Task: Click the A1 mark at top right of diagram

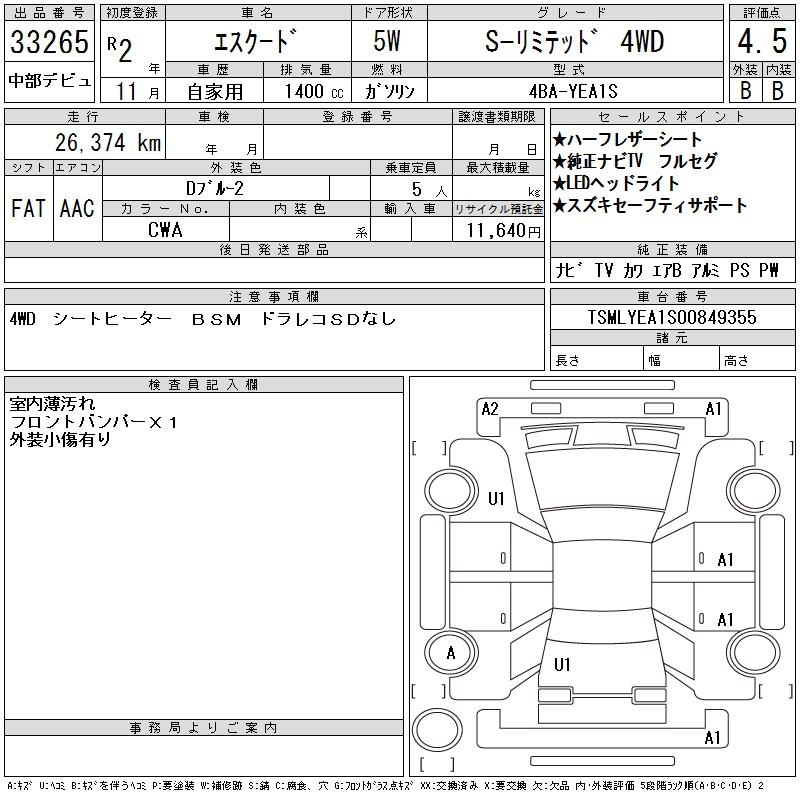Action: click(x=714, y=408)
